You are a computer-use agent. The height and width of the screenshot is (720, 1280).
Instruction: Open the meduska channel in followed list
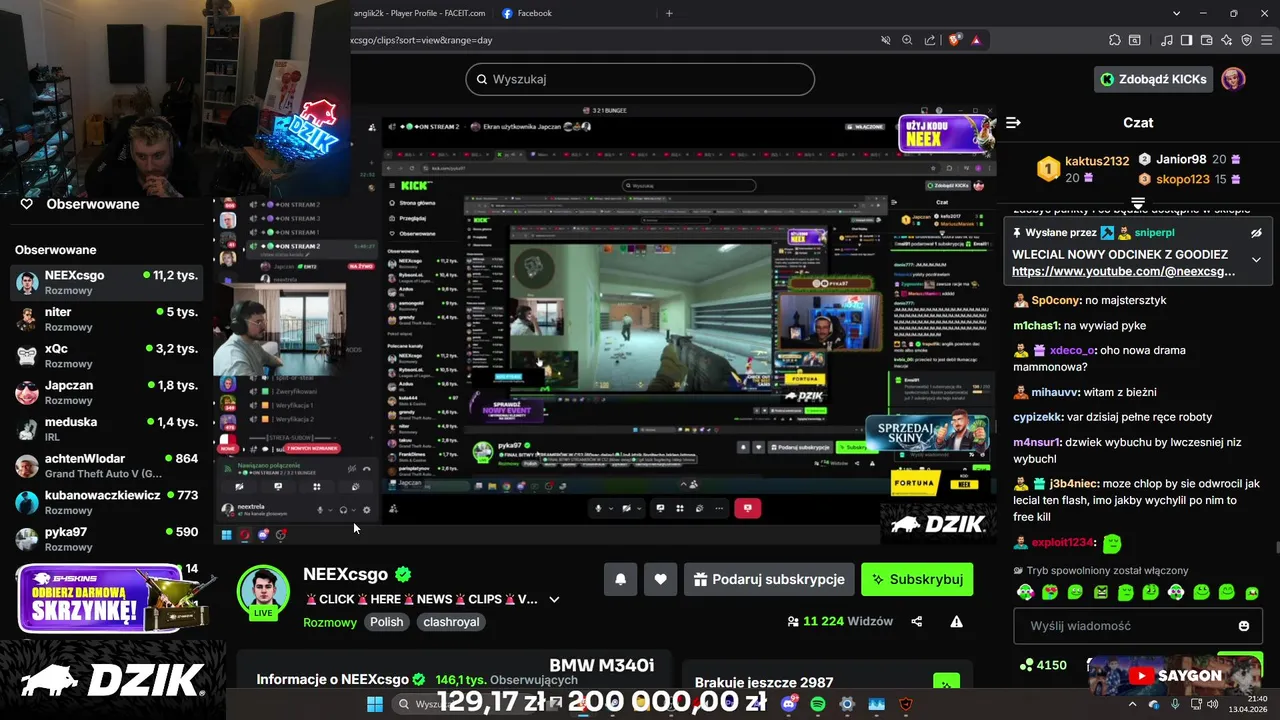pos(107,429)
